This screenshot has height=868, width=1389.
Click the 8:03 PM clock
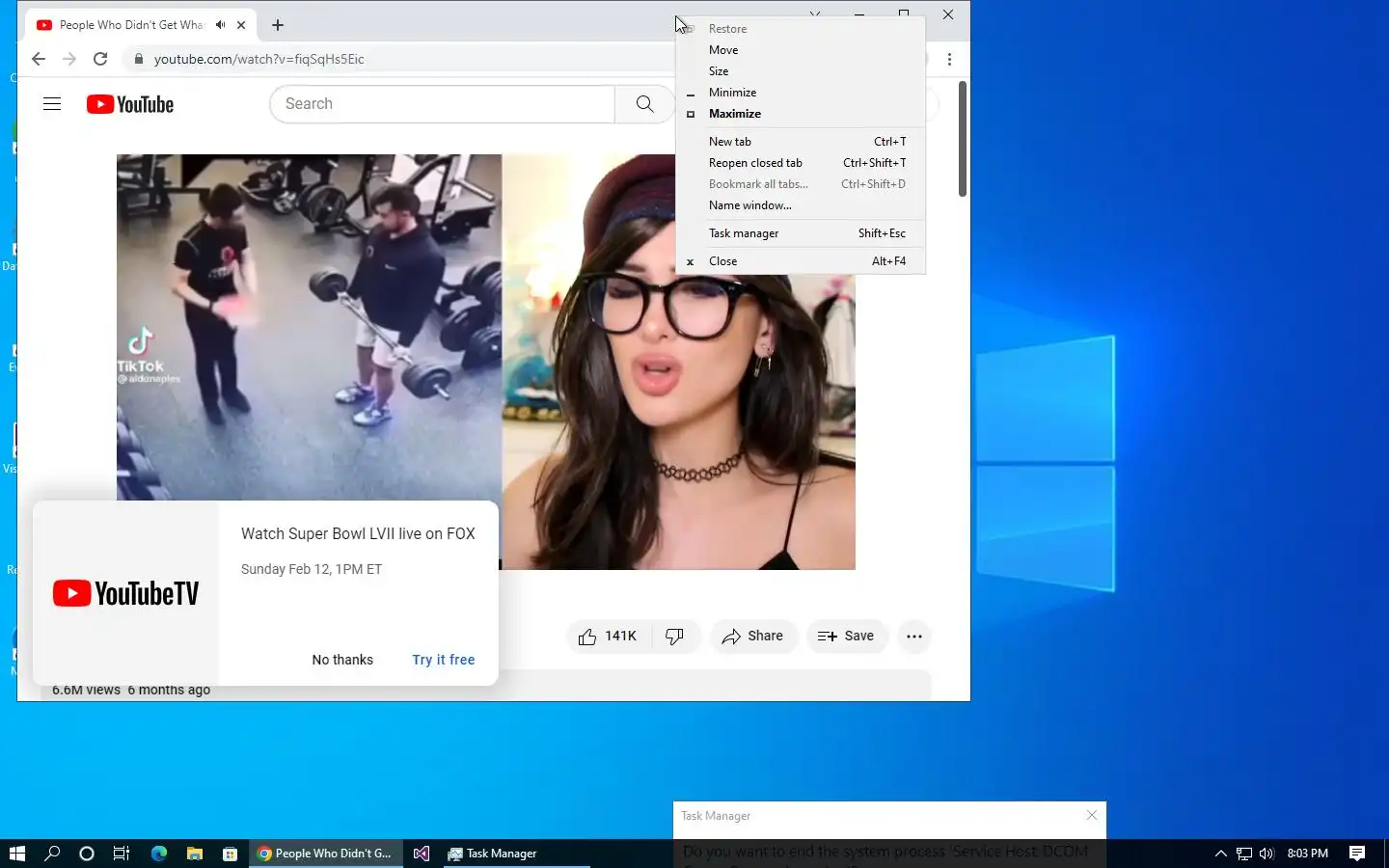coord(1308,854)
